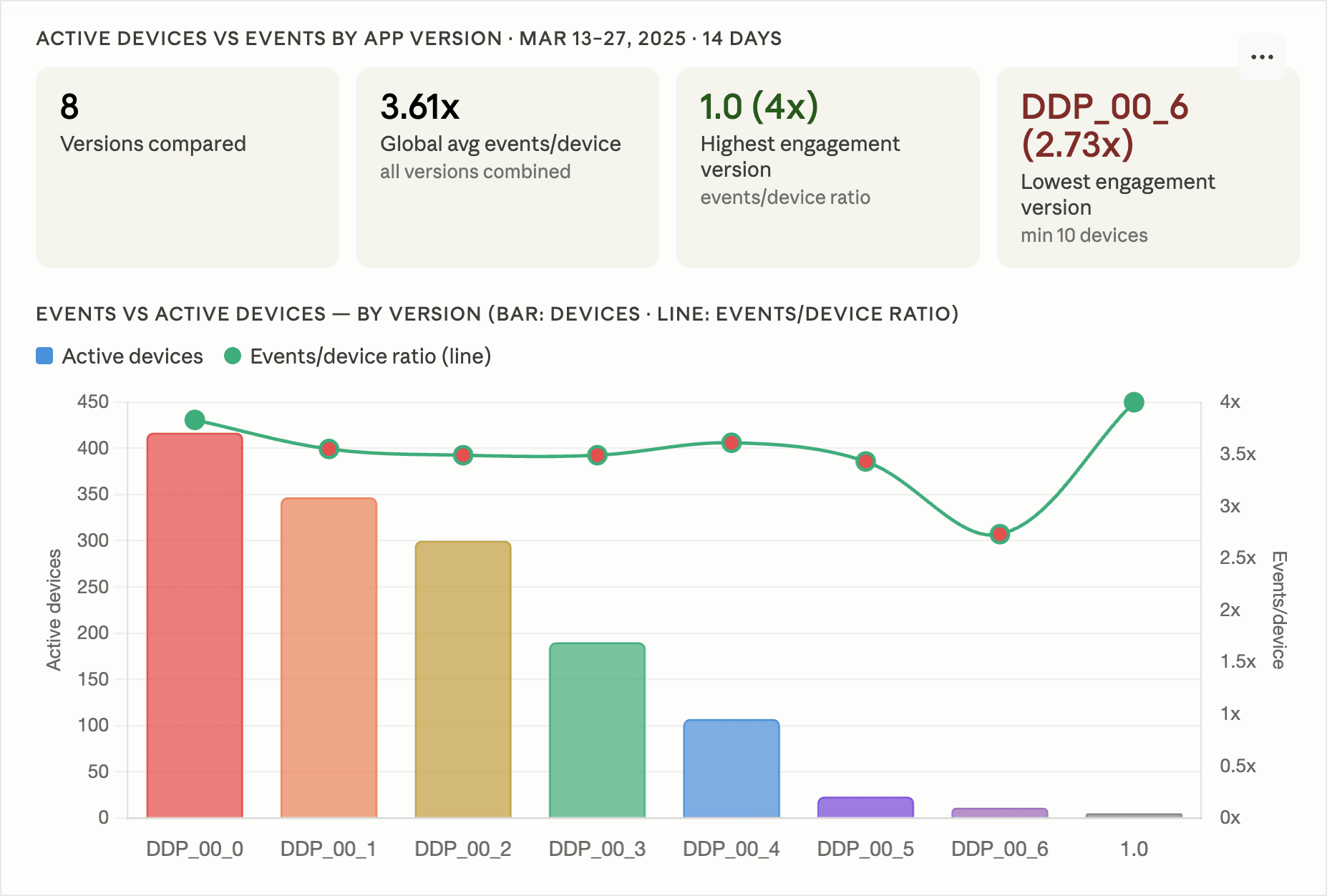Click the blue Active devices legend swatch
The height and width of the screenshot is (896, 1327).
click(x=44, y=356)
